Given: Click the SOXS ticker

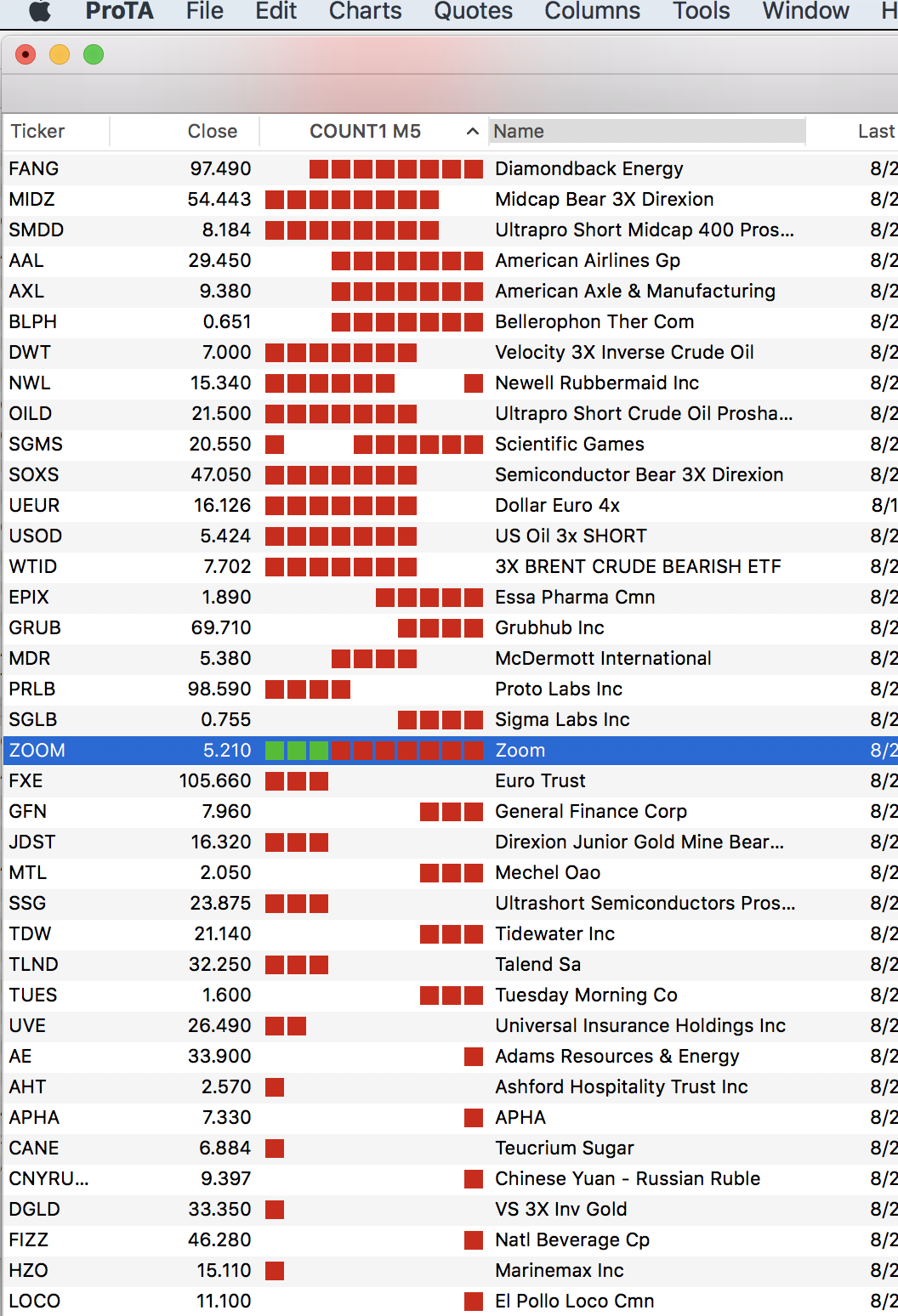Looking at the screenshot, I should click(34, 474).
